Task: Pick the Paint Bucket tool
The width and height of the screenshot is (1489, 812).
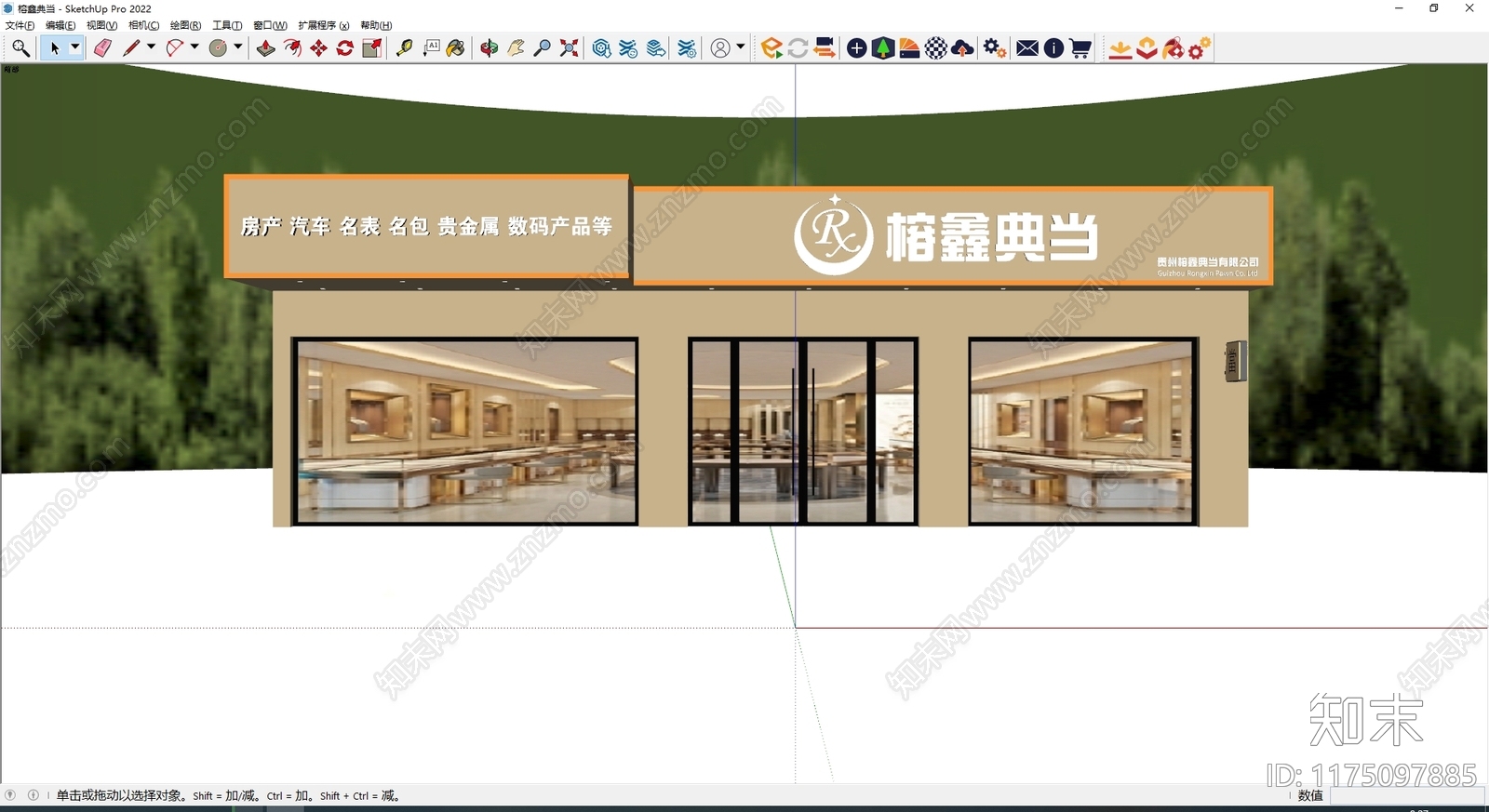Action: 456,48
